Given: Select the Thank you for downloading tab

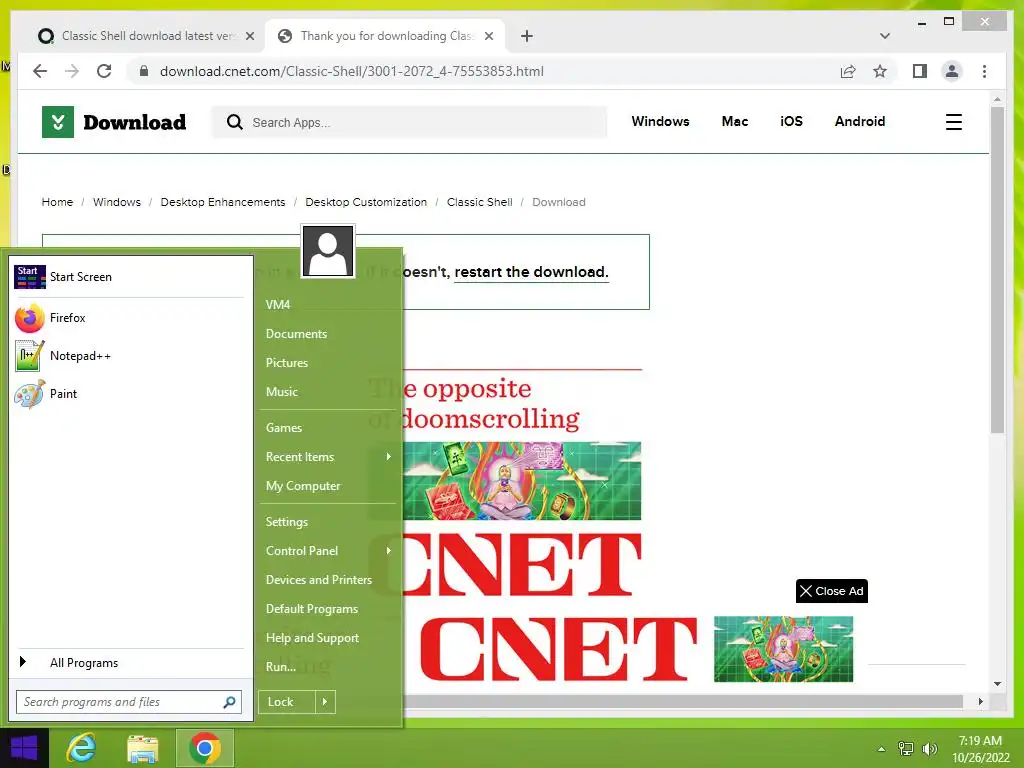Looking at the screenshot, I should (x=385, y=36).
